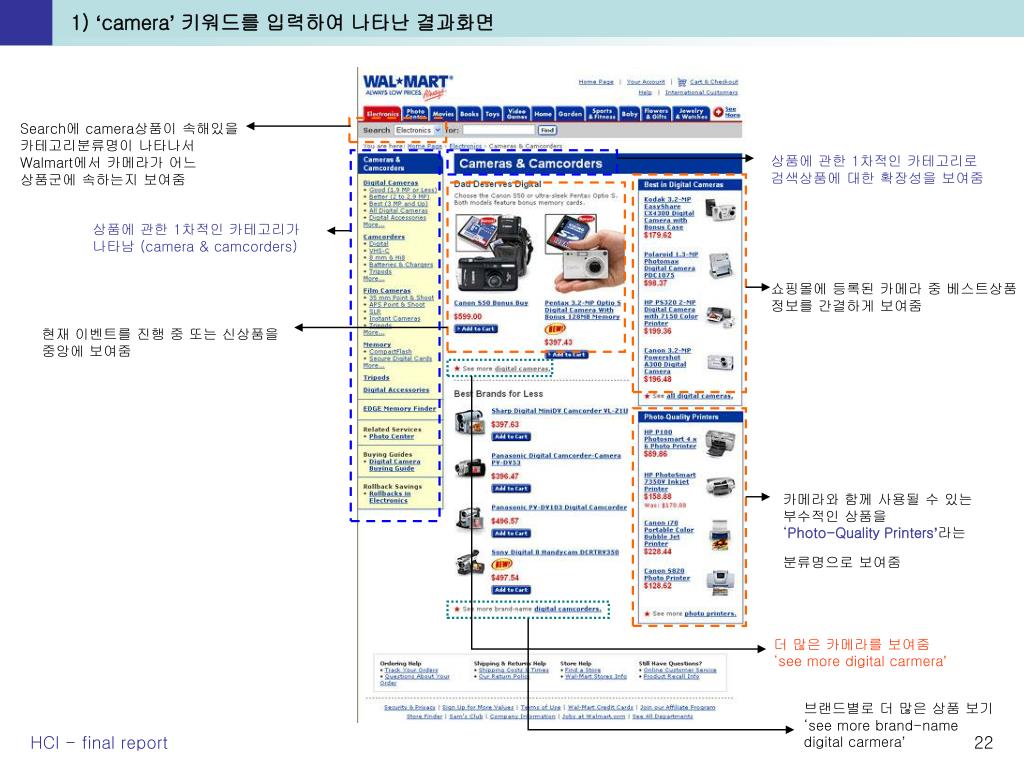Open the Electronics department tab
This screenshot has width=1024, height=768.
point(383,114)
